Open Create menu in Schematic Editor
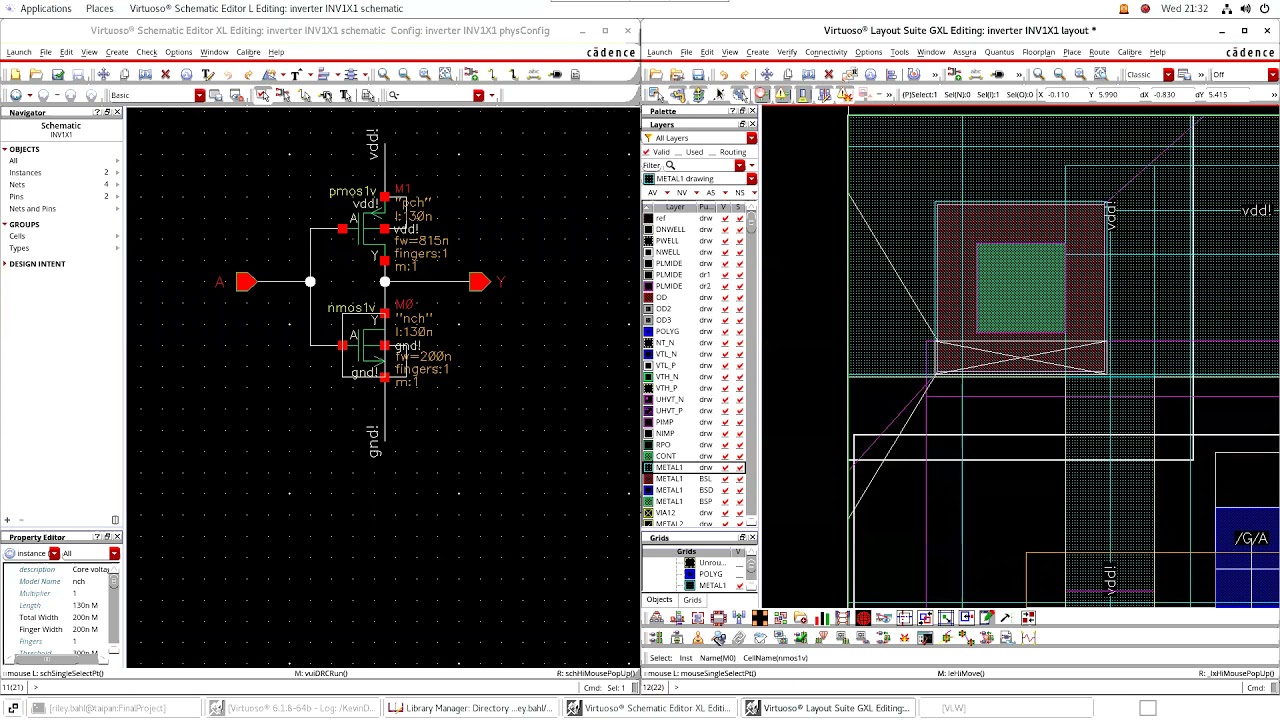This screenshot has height=720, width=1280. (x=117, y=52)
